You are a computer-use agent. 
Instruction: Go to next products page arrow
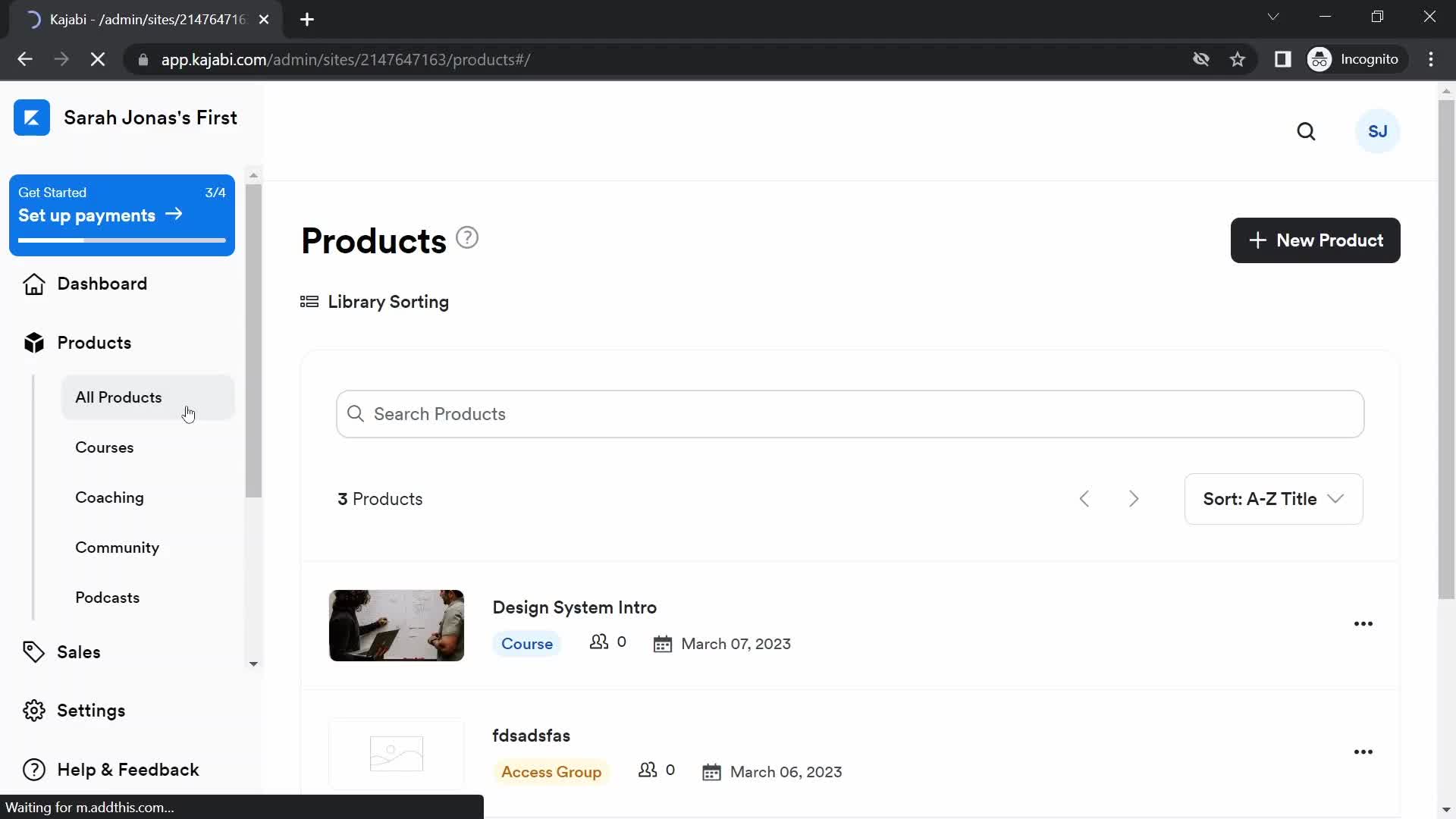pyautogui.click(x=1134, y=499)
